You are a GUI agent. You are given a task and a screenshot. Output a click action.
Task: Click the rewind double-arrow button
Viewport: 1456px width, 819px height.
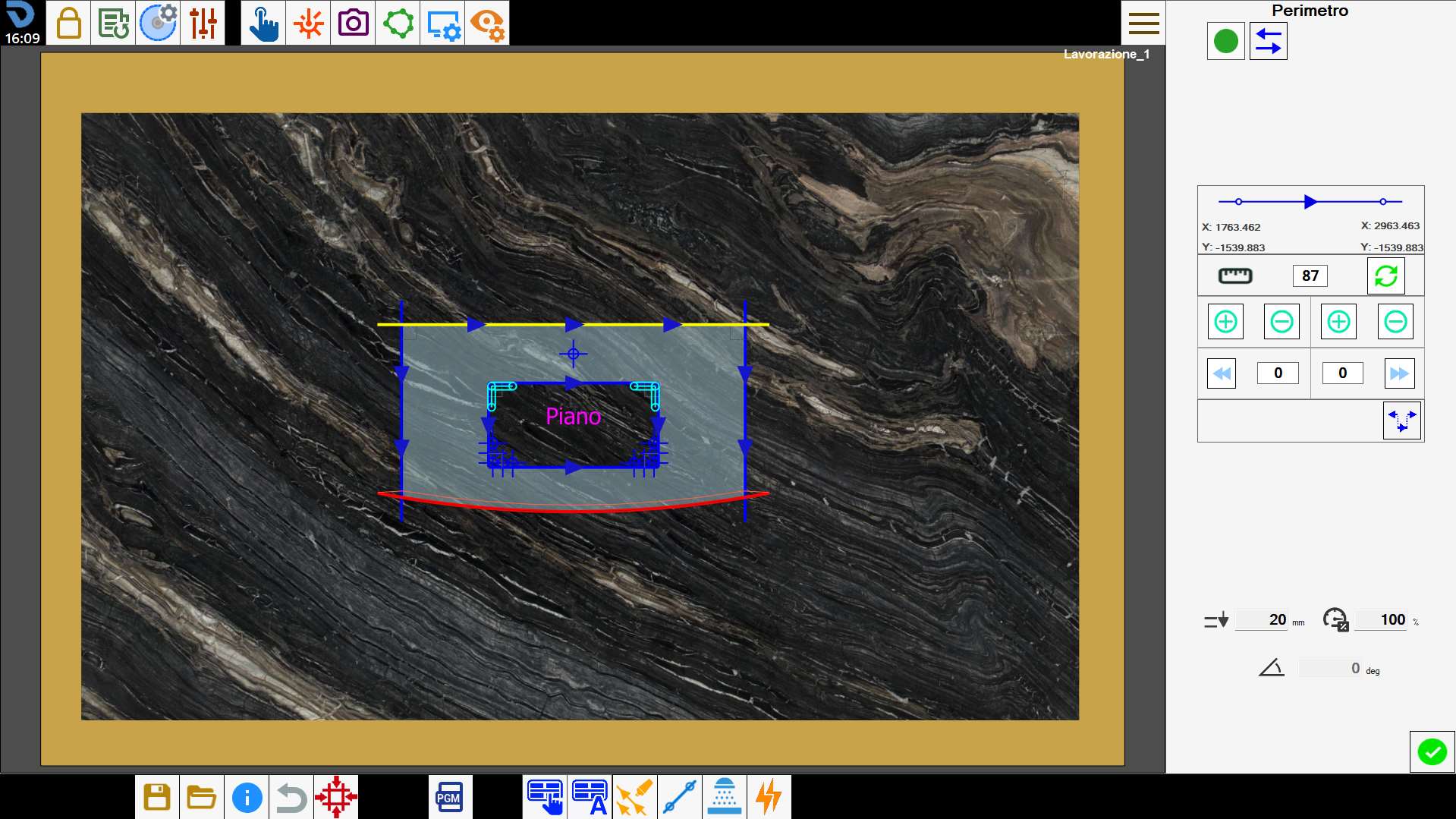coord(1222,373)
